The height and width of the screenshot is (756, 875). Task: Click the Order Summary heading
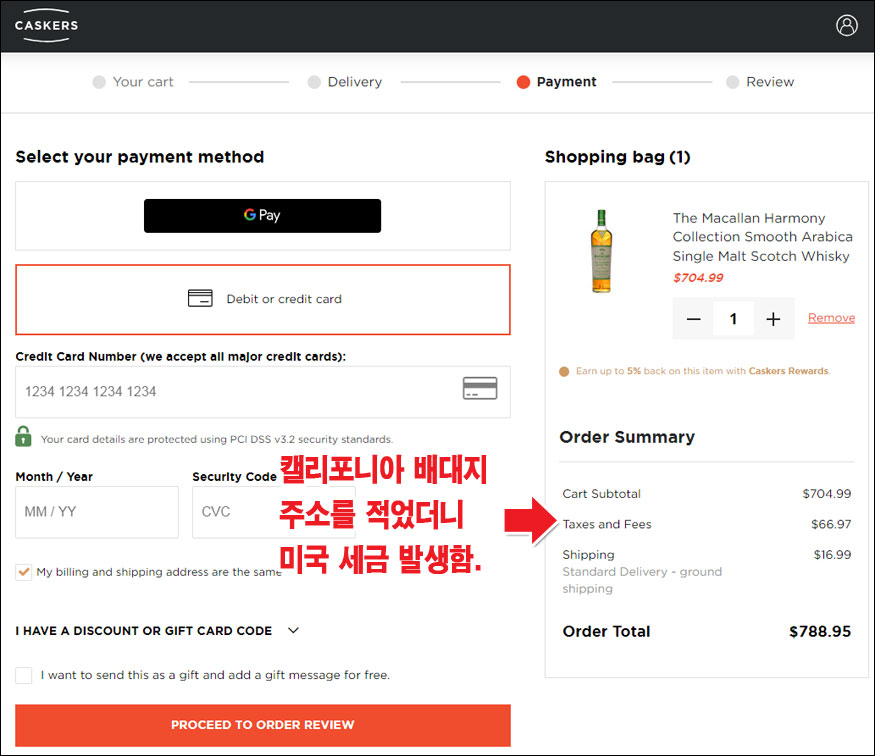click(627, 437)
